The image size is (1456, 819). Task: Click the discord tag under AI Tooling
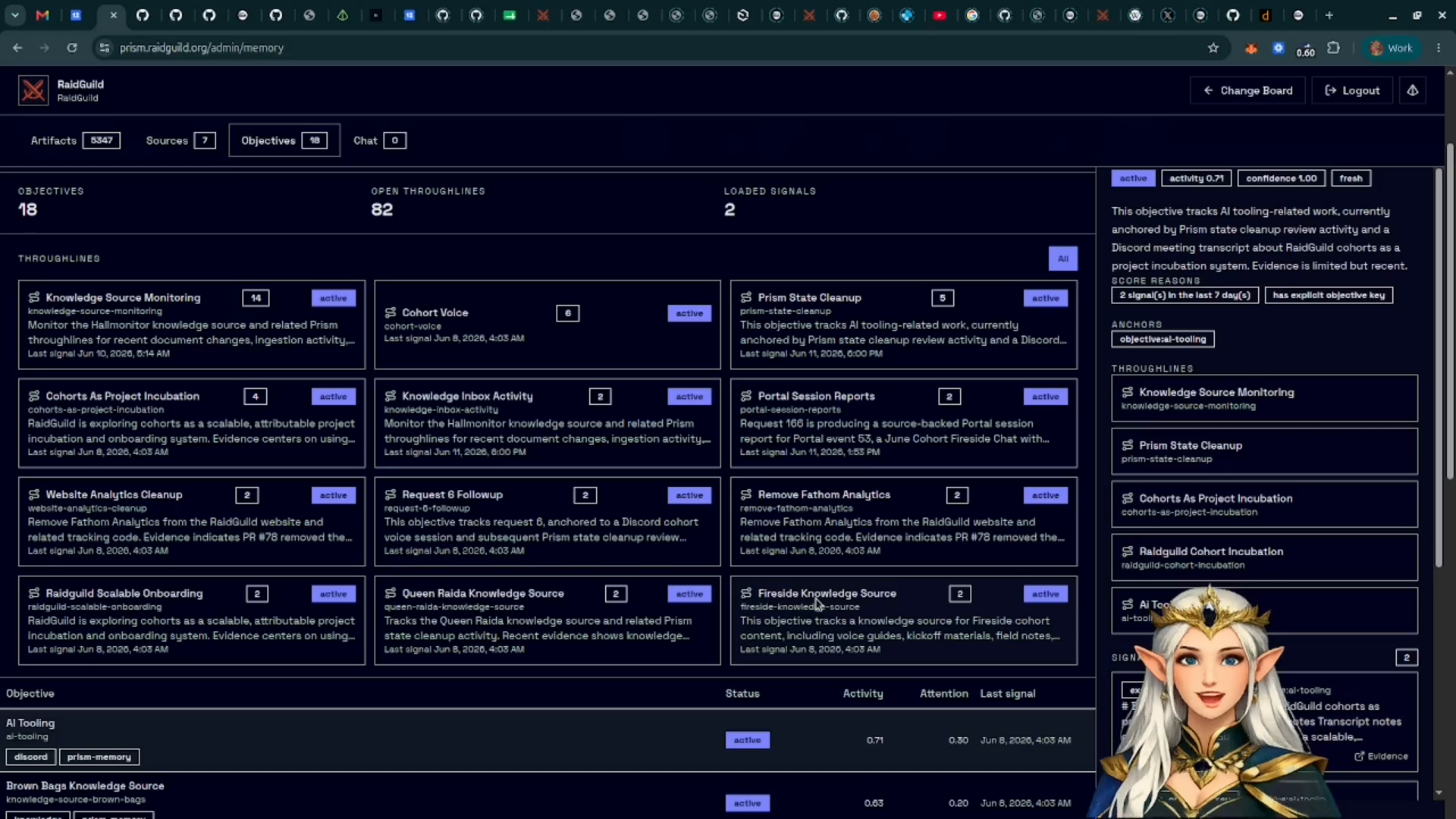(x=31, y=757)
